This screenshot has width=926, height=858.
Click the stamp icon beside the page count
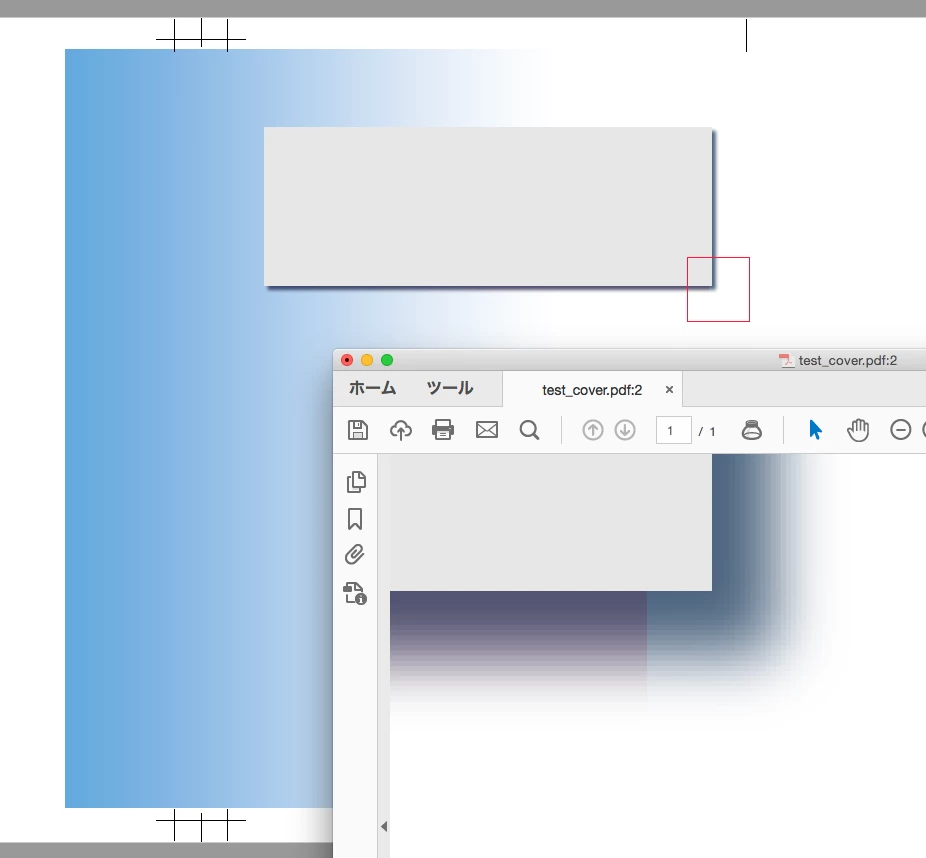pyautogui.click(x=751, y=430)
